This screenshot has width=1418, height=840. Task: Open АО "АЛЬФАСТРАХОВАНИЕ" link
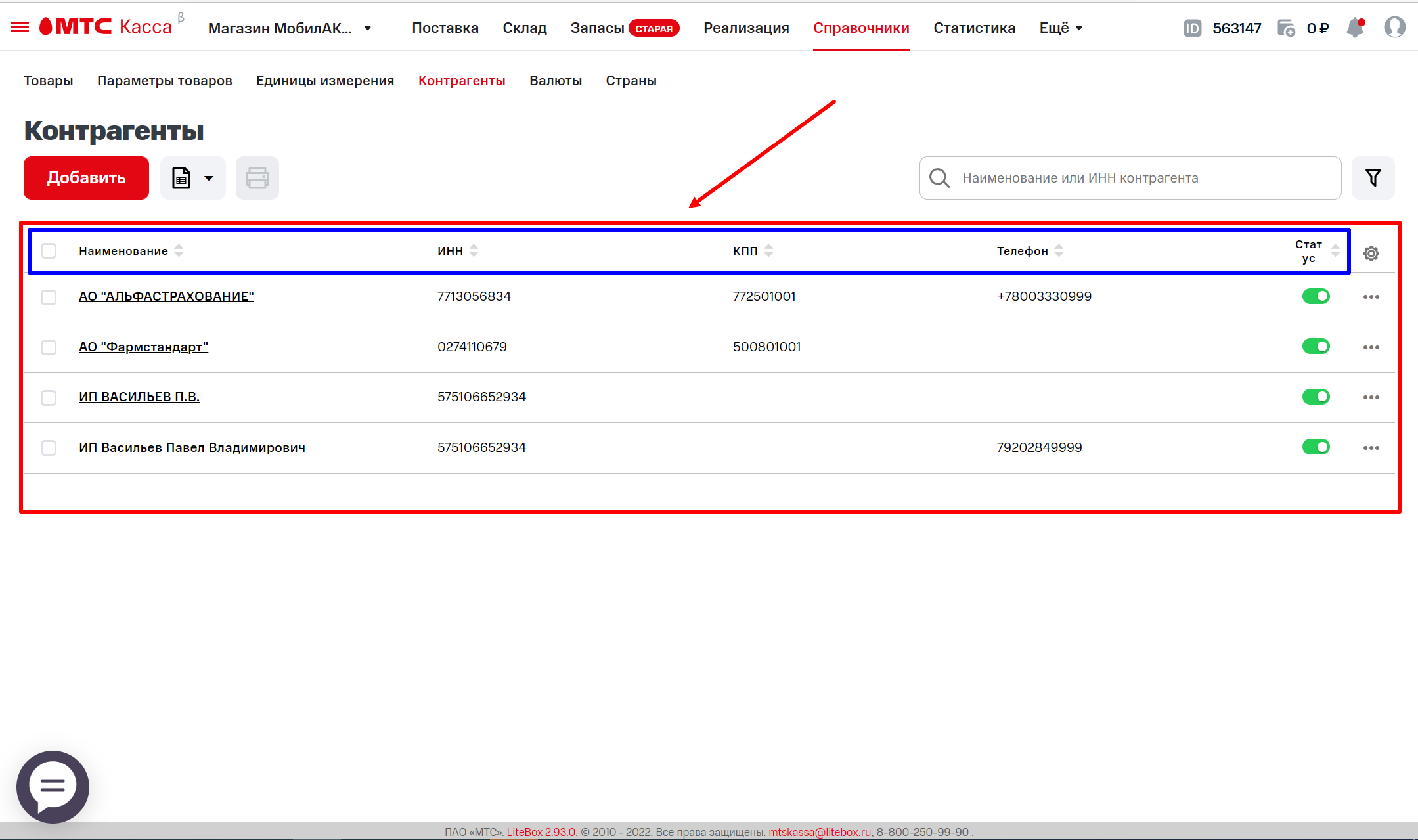tap(166, 296)
